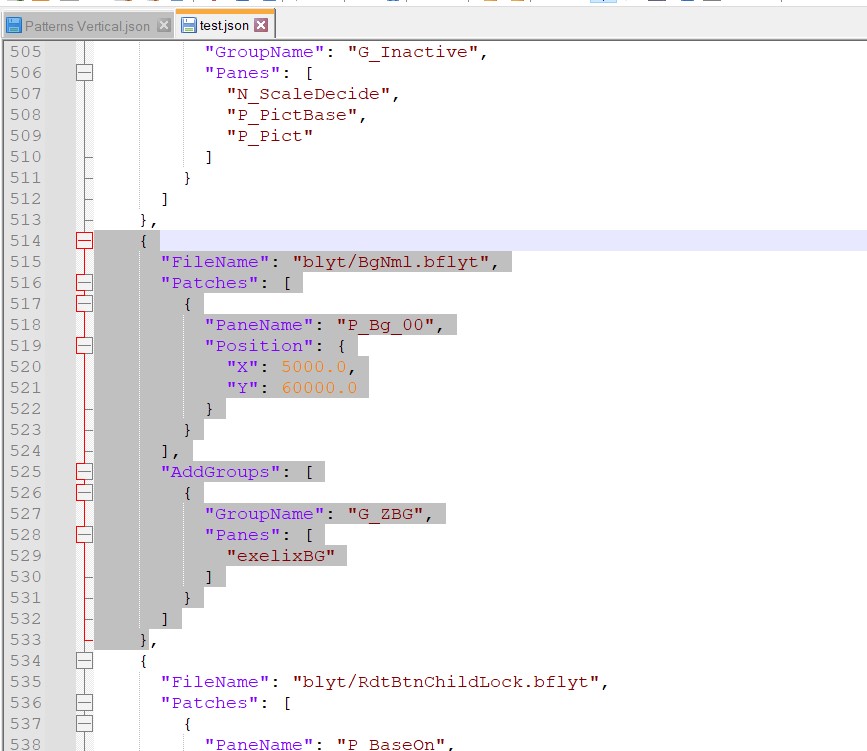Collapse the AddGroups fold on line 525
The image size is (867, 751).
pos(84,472)
